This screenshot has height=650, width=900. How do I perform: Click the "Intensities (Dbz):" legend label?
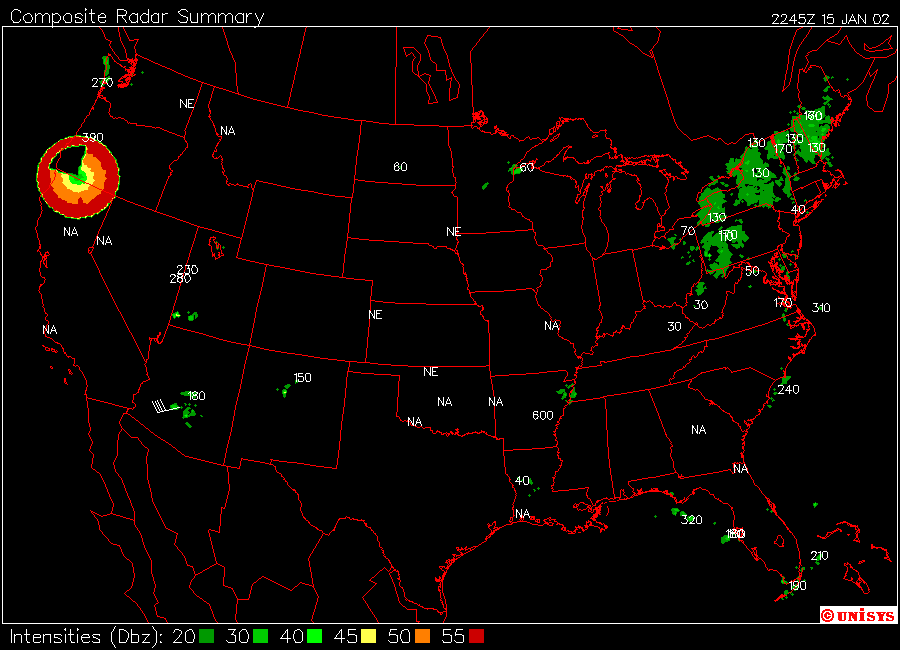point(86,637)
